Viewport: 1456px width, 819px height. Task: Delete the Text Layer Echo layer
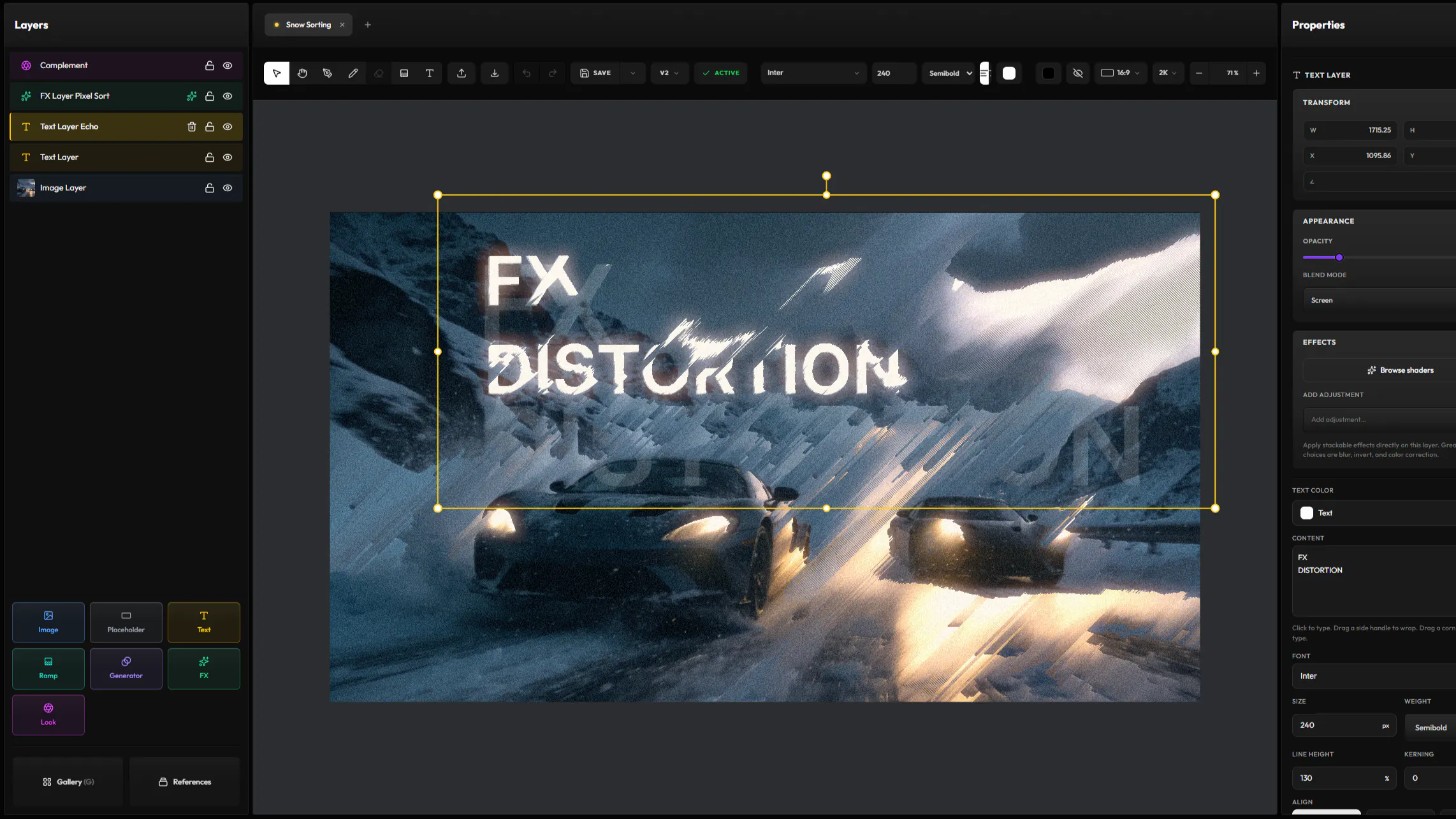pos(192,127)
